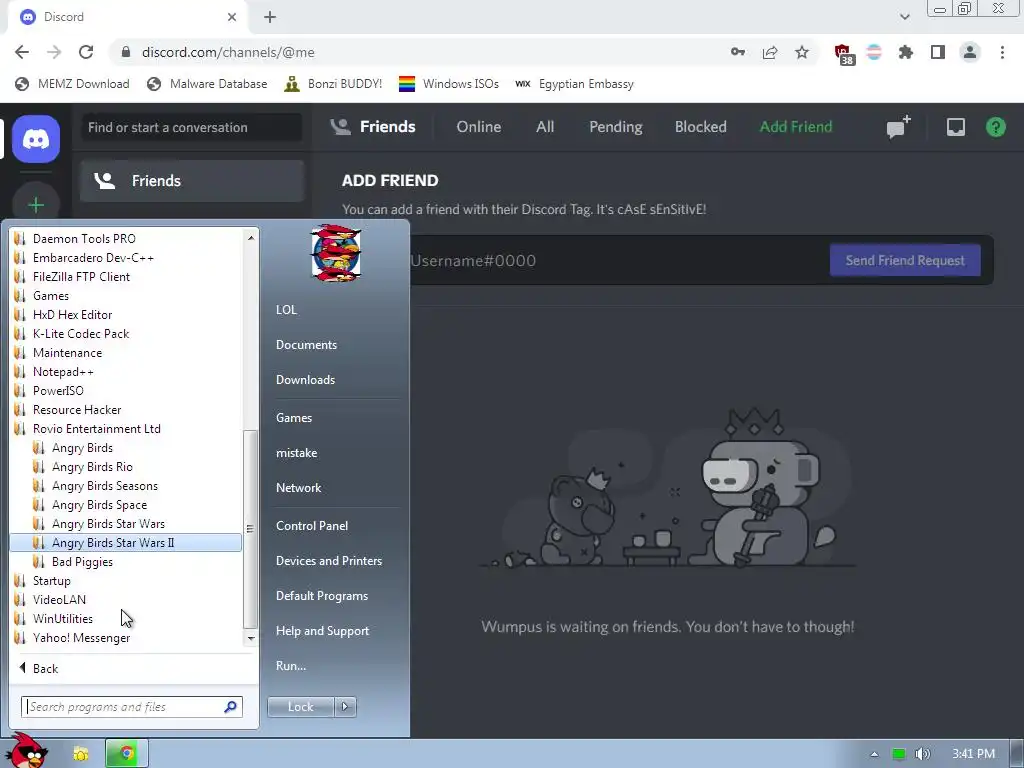The width and height of the screenshot is (1024, 768).
Task: Open Discord home via logo icon
Action: (36, 139)
